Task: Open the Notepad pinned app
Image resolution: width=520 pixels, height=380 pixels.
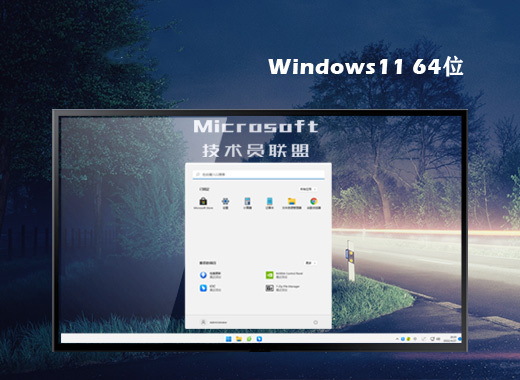Action: pos(270,203)
